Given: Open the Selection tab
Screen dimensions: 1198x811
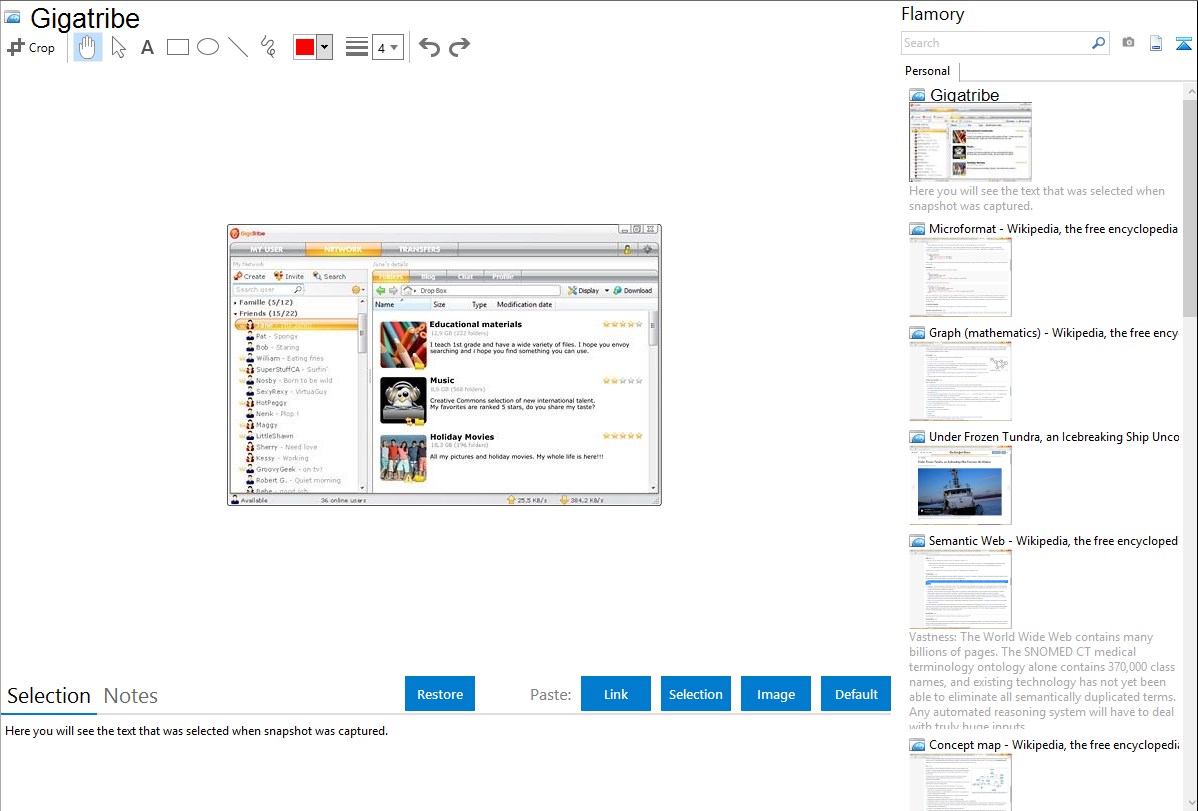Looking at the screenshot, I should [49, 696].
